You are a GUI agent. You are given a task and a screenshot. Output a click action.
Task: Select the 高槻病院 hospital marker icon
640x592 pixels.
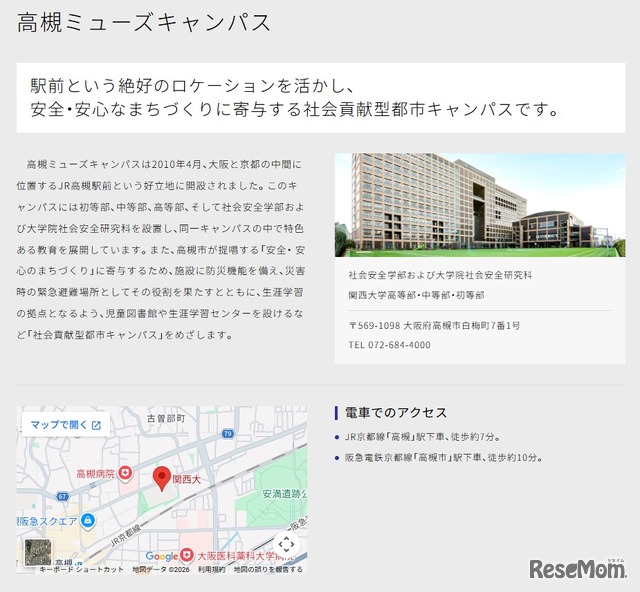[125, 473]
